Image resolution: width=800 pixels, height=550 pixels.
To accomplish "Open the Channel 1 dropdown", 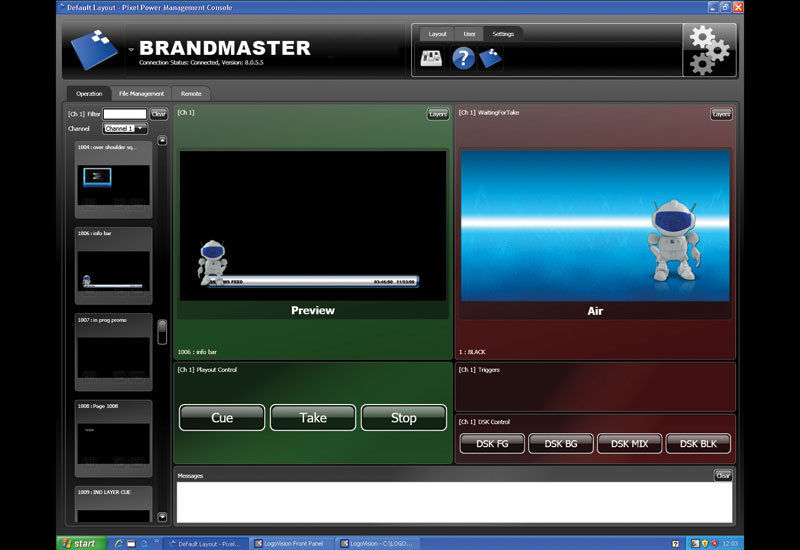I will pyautogui.click(x=125, y=129).
